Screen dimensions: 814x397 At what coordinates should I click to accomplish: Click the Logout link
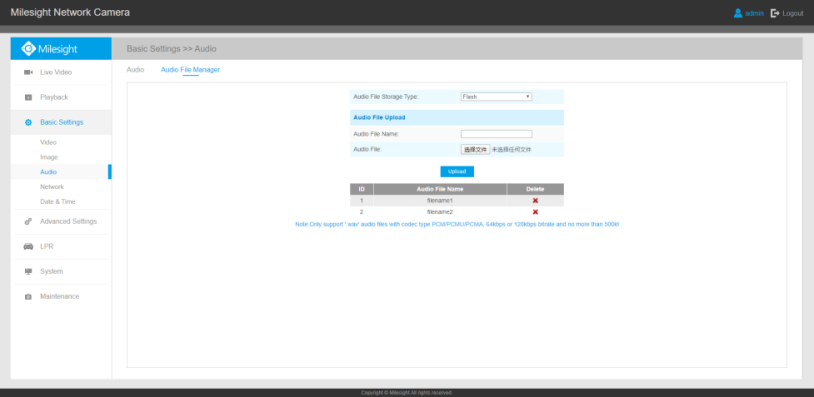click(x=793, y=13)
